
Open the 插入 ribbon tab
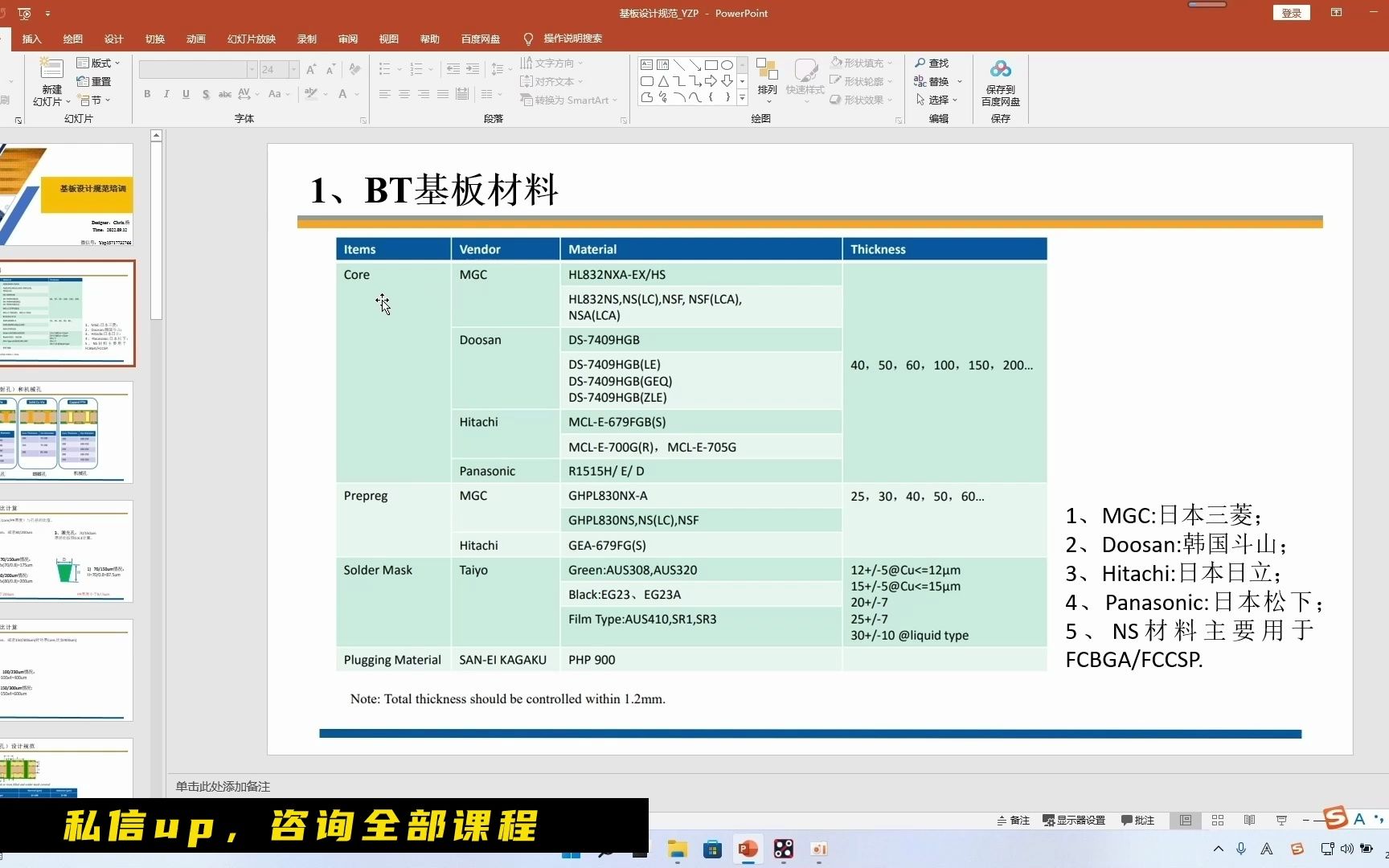[x=31, y=39]
